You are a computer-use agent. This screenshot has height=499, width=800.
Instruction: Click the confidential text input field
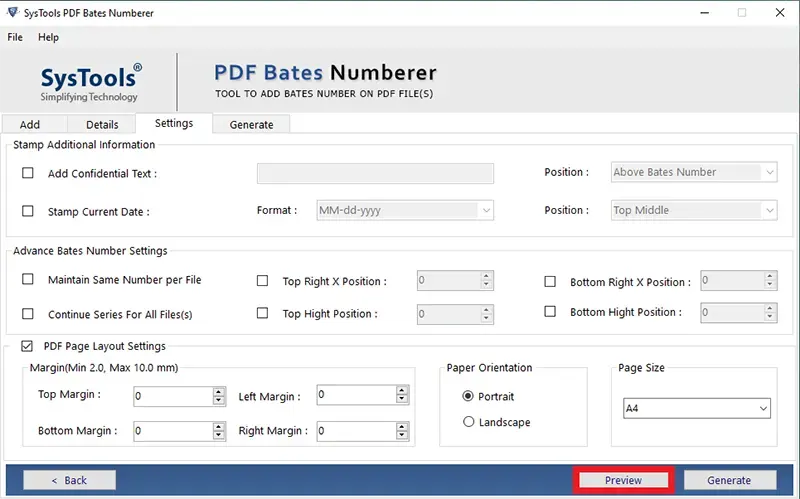pos(375,173)
